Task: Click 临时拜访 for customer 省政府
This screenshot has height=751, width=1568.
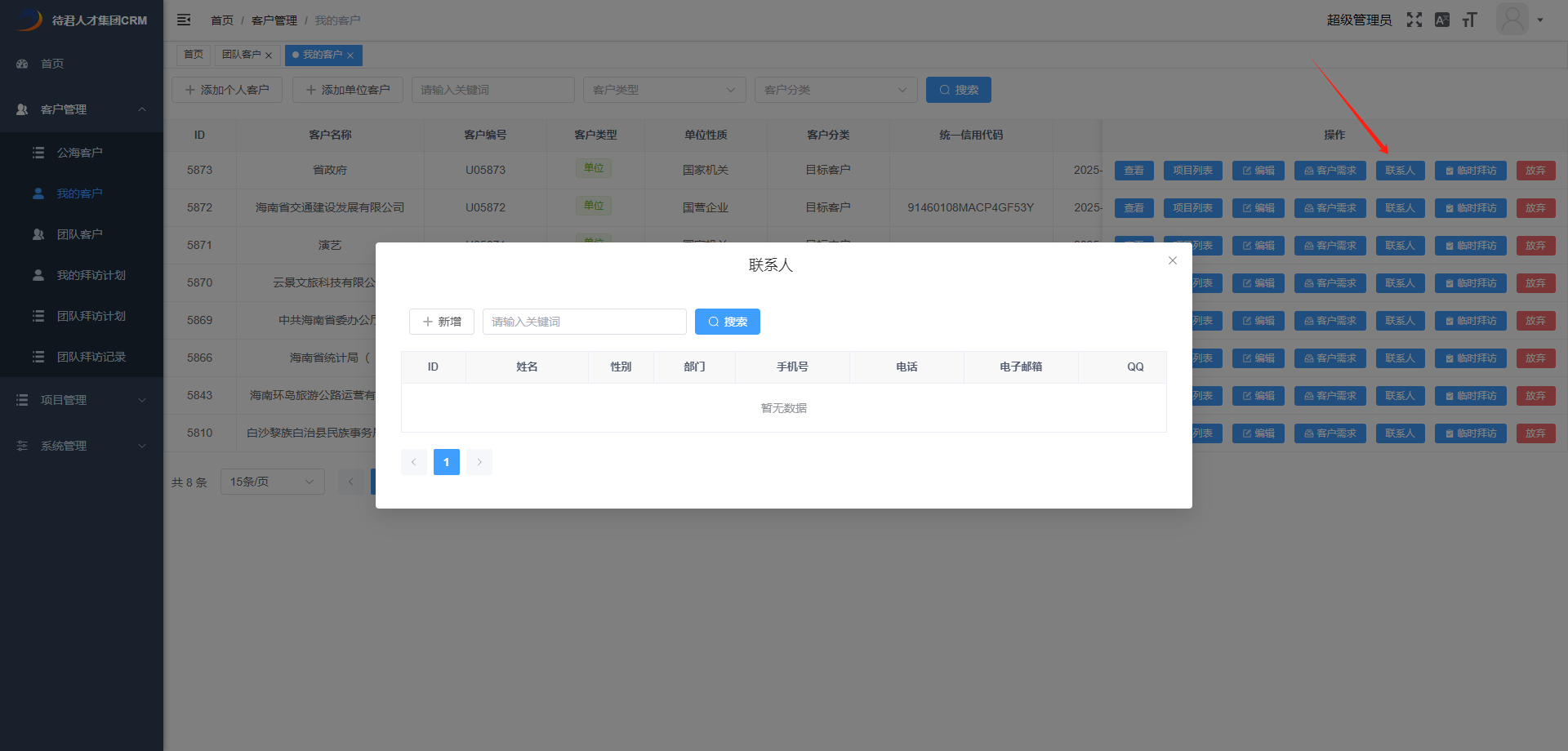Action: point(1471,171)
